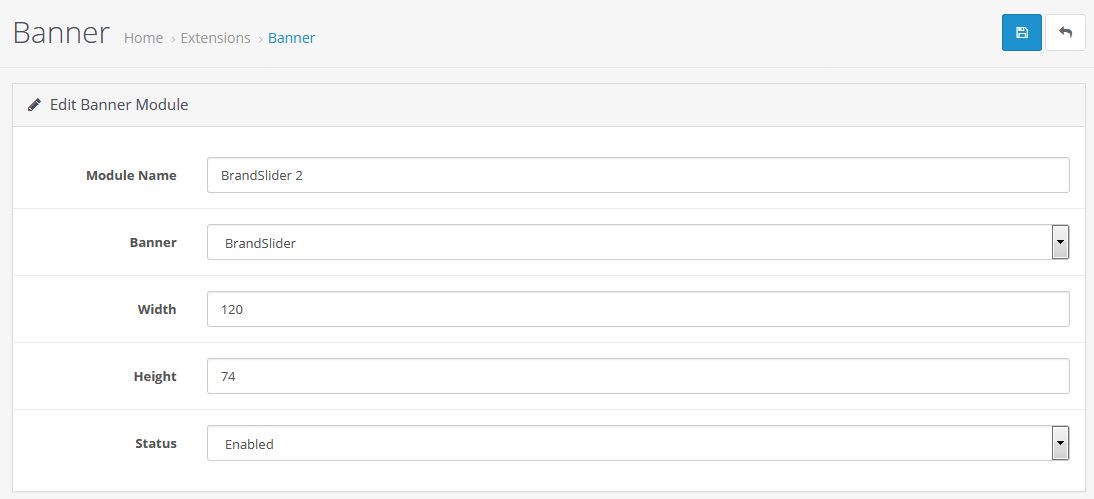
Task: Click the blue Banner breadcrumb link
Action: coord(292,38)
